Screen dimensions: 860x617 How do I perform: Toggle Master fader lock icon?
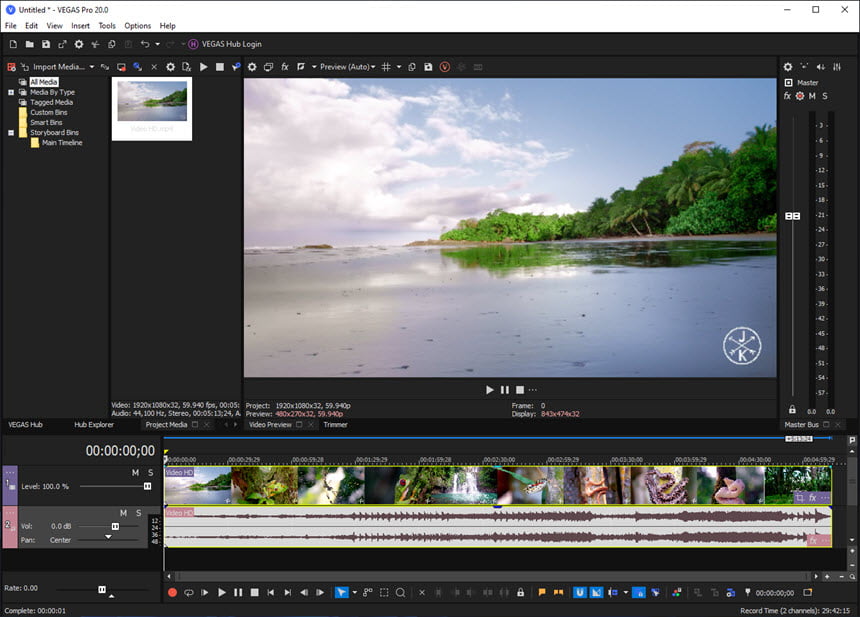[792, 410]
